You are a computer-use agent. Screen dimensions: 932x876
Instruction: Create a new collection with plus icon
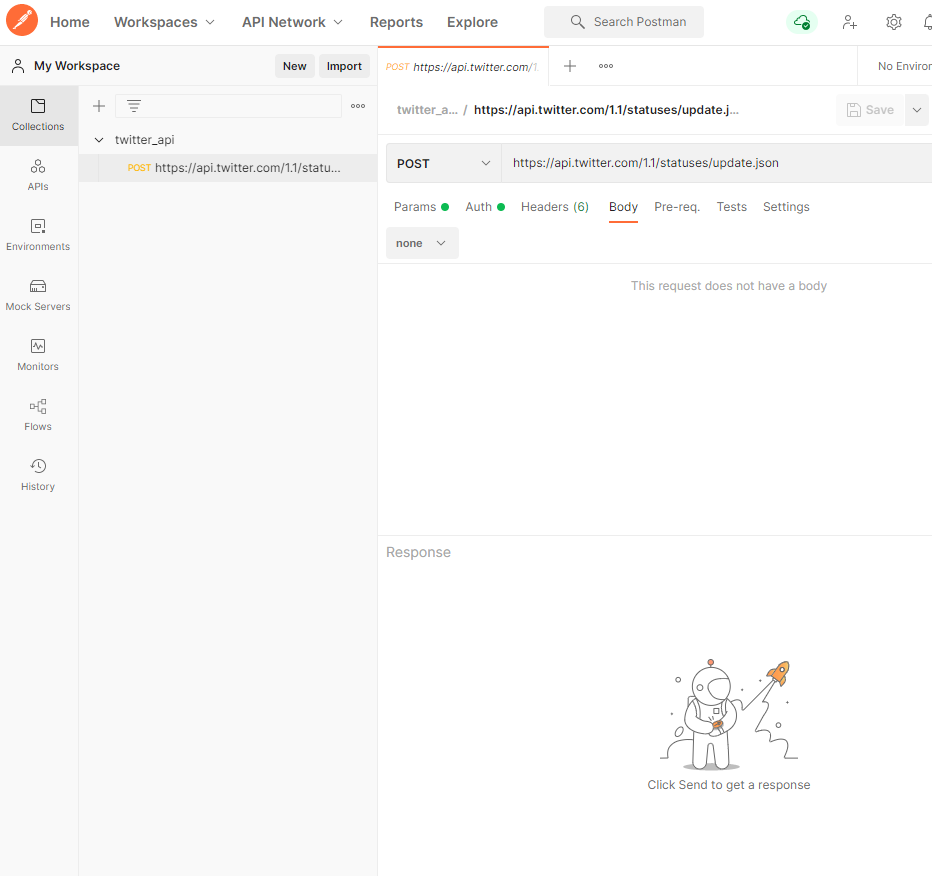coord(99,106)
